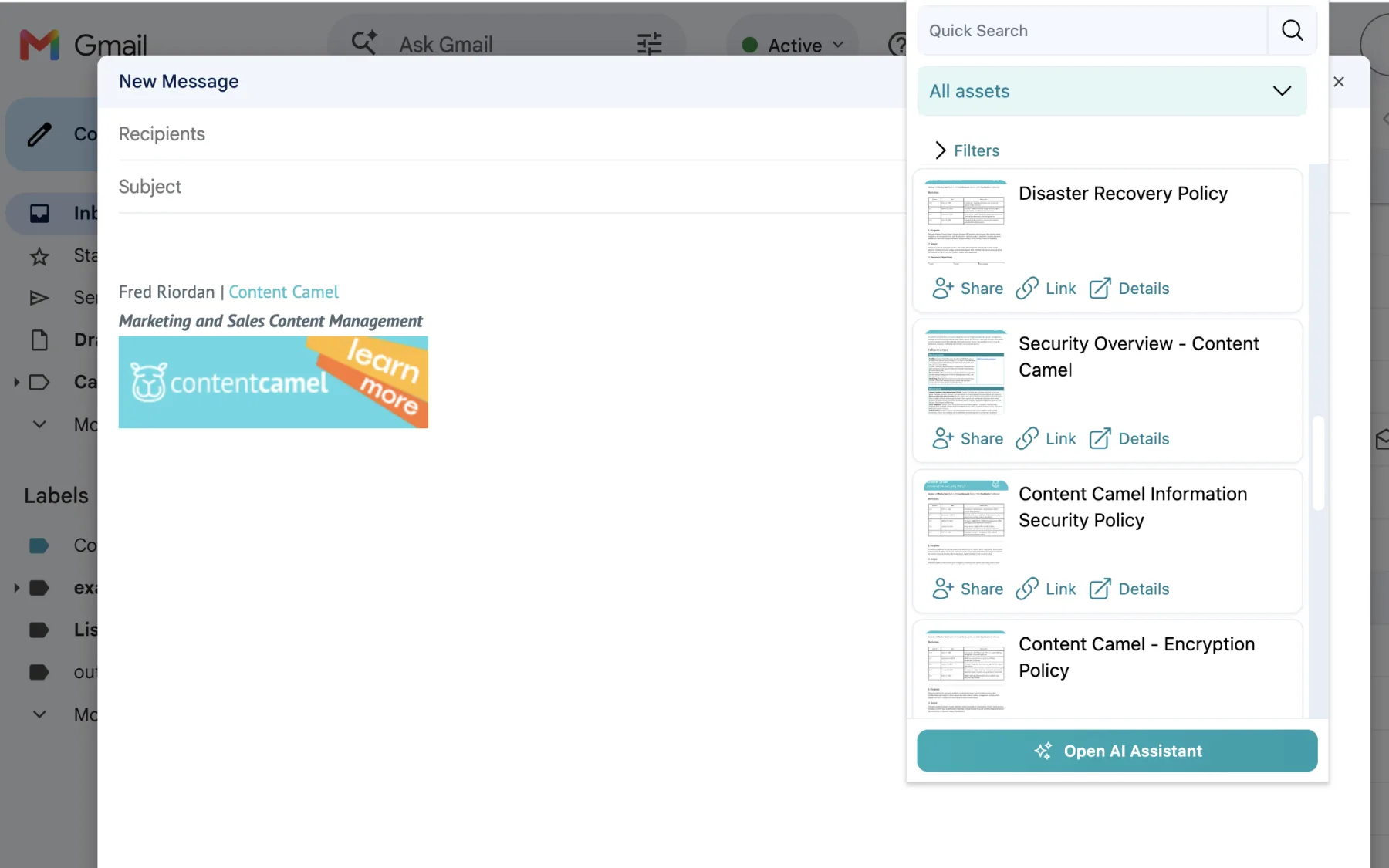Screen dimensions: 1389x868
Task: Click Security Overview share person icon
Action: 943,439
